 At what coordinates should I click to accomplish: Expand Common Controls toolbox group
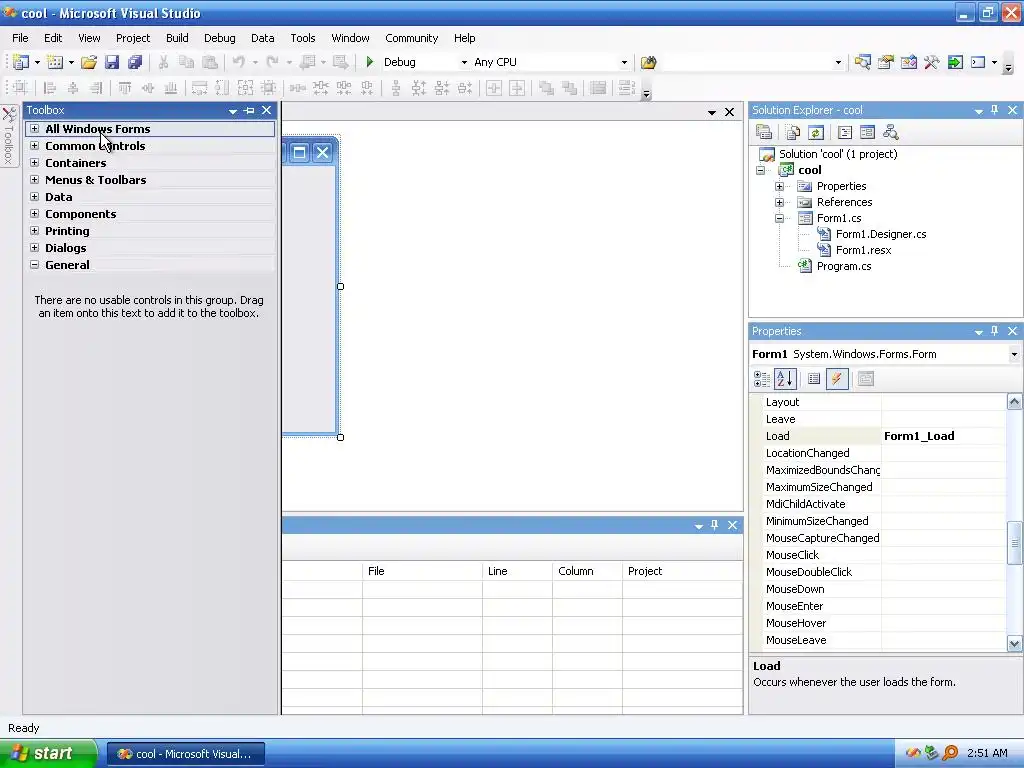(35, 146)
